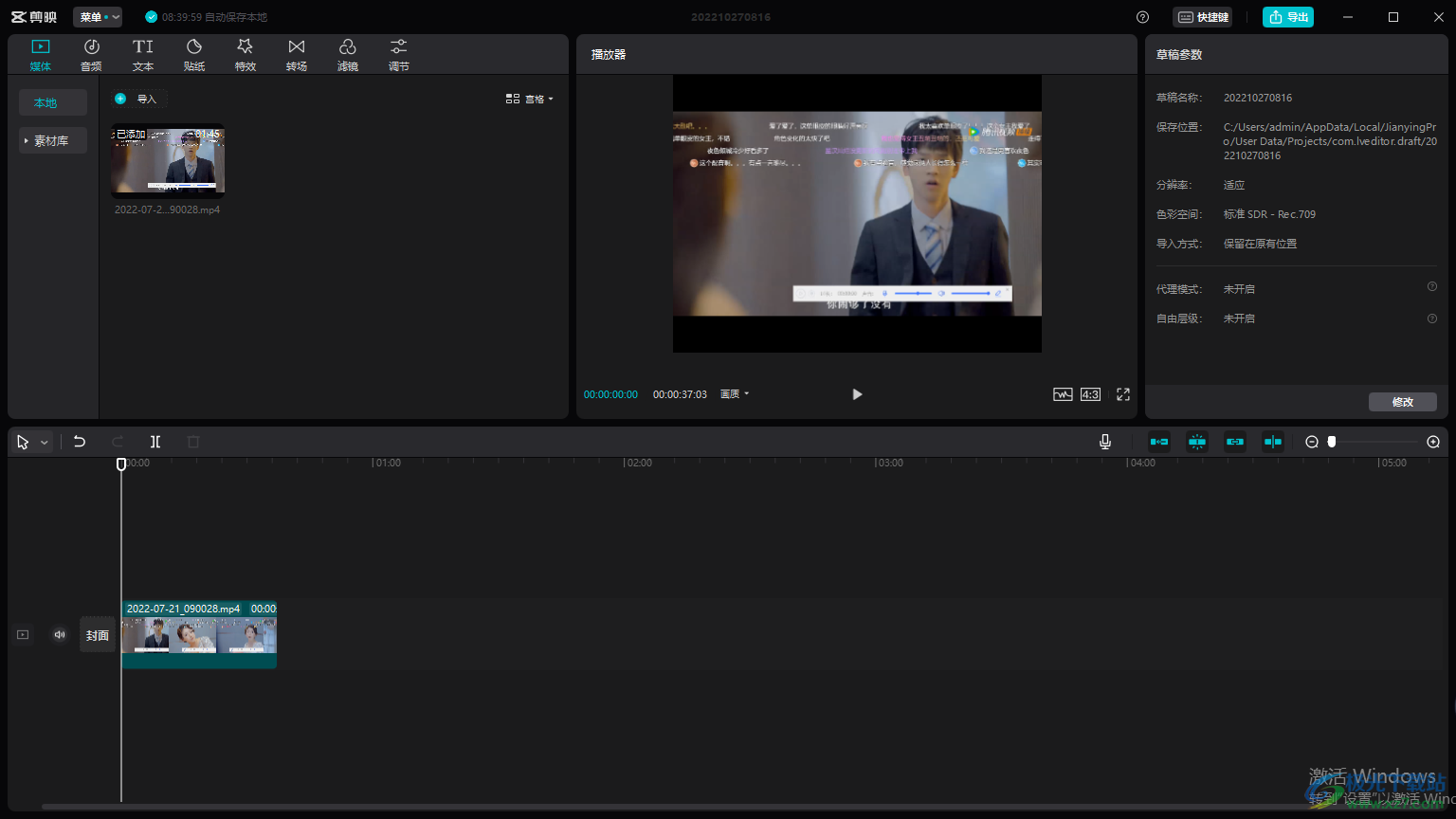This screenshot has width=1456, height=819.
Task: Open the 调节 adjustment tab
Action: [x=399, y=55]
